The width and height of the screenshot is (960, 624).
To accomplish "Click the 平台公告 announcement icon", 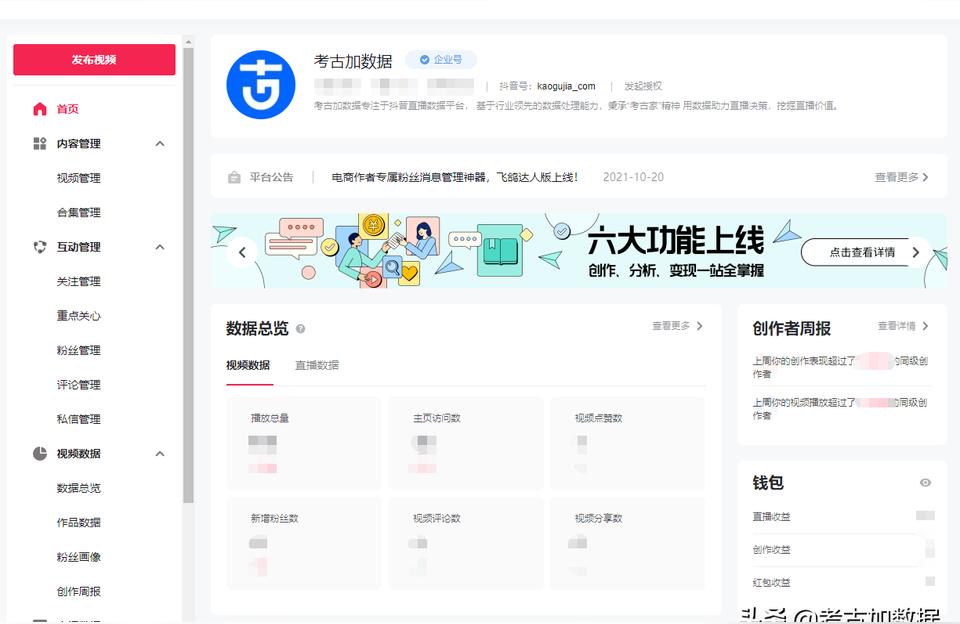I will (234, 178).
